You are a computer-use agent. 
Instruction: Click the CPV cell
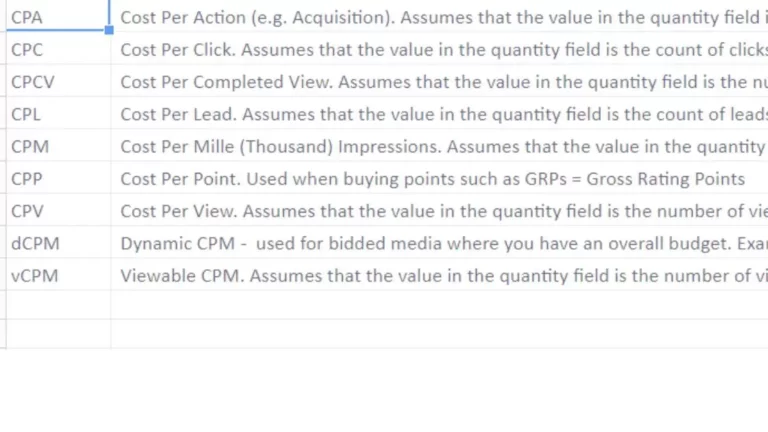click(55, 211)
